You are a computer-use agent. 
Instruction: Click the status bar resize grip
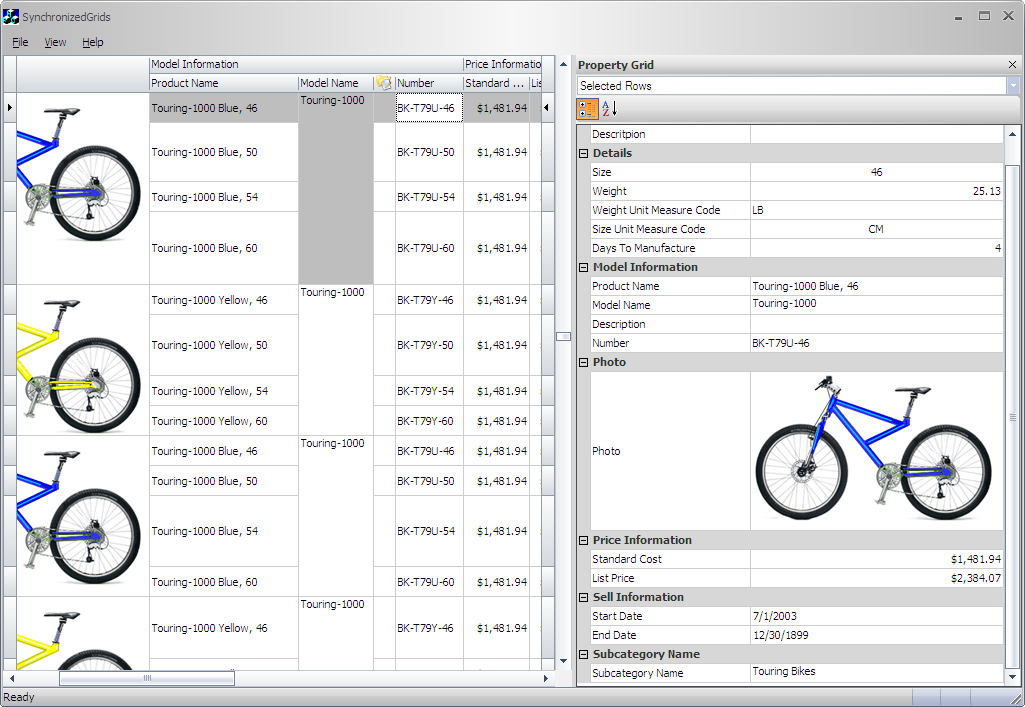point(1016,699)
